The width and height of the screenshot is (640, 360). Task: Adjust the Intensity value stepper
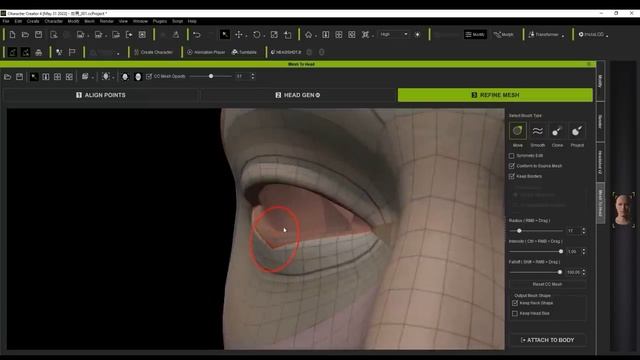584,252
